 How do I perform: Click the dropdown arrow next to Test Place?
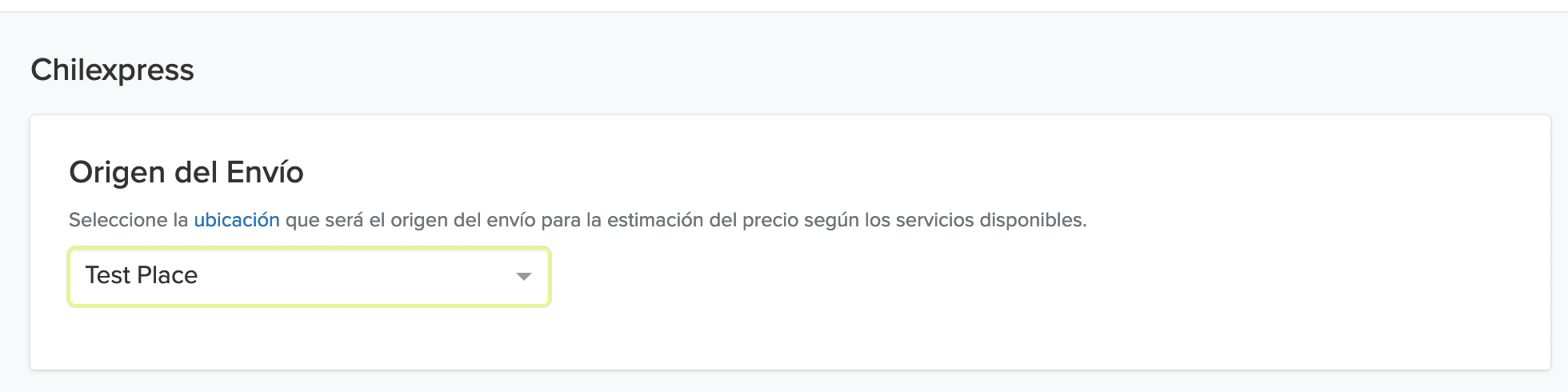point(523,276)
